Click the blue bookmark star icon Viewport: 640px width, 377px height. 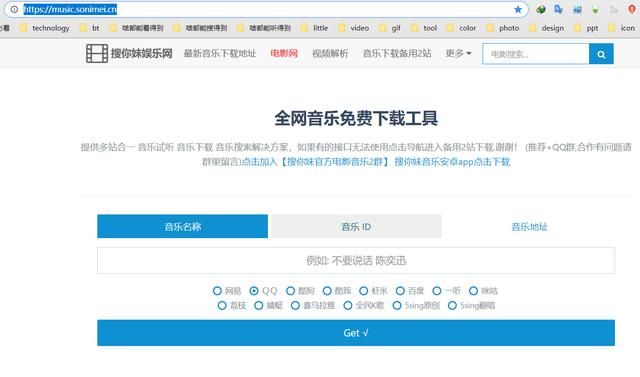point(518,9)
